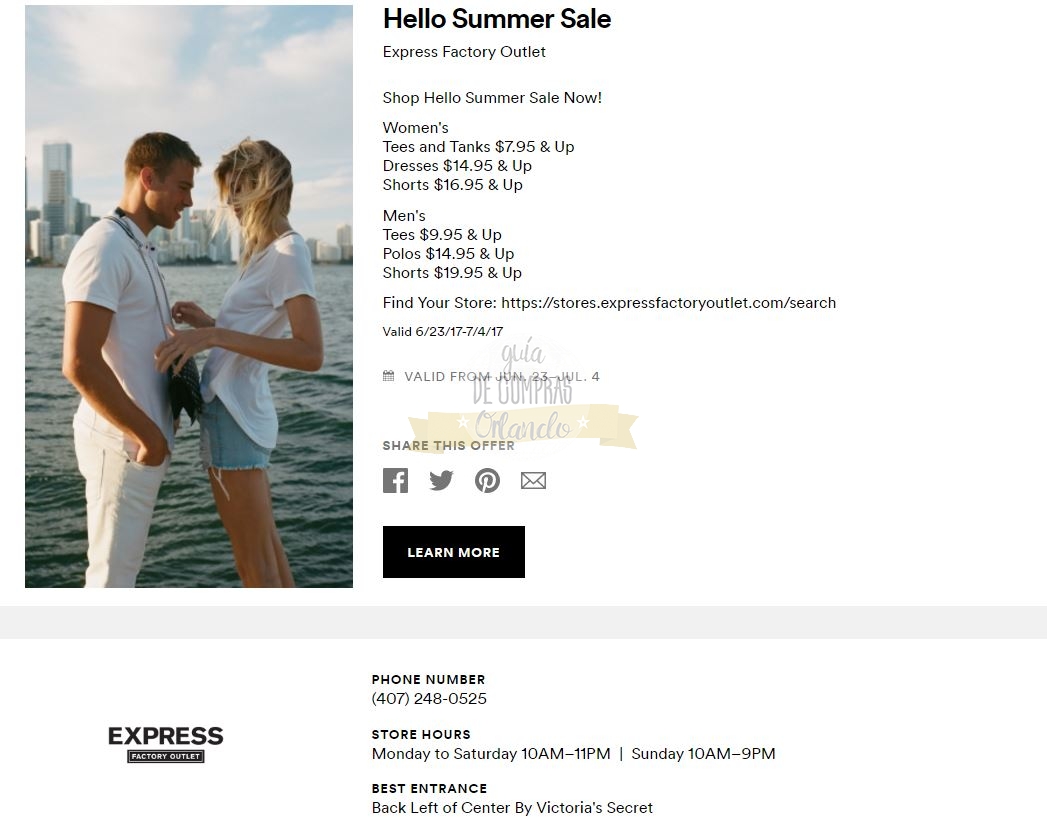Open the couple by the water promo photo
The height and width of the screenshot is (822, 1047).
tap(189, 296)
